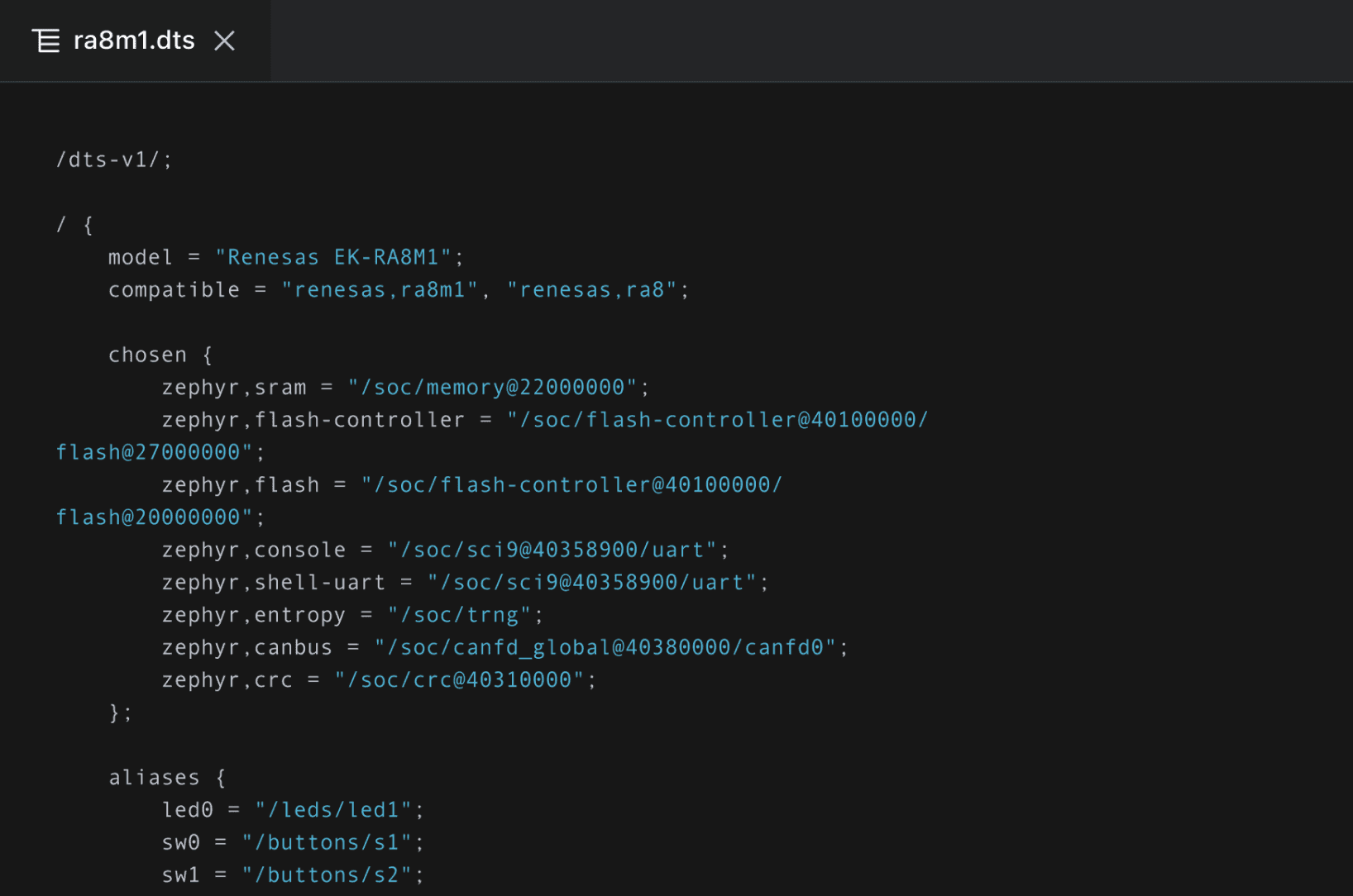Click the zephyr,crc property name
The width and height of the screenshot is (1353, 896).
pyautogui.click(x=227, y=680)
